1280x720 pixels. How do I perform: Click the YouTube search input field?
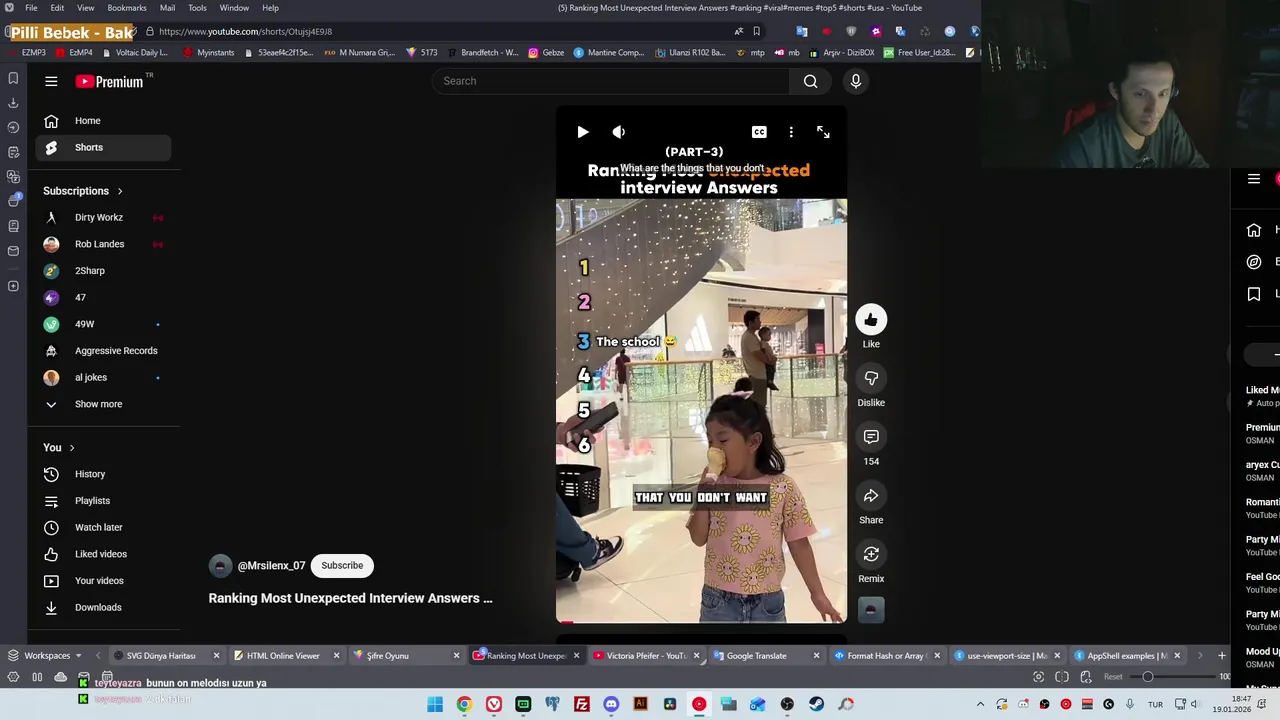click(x=611, y=81)
